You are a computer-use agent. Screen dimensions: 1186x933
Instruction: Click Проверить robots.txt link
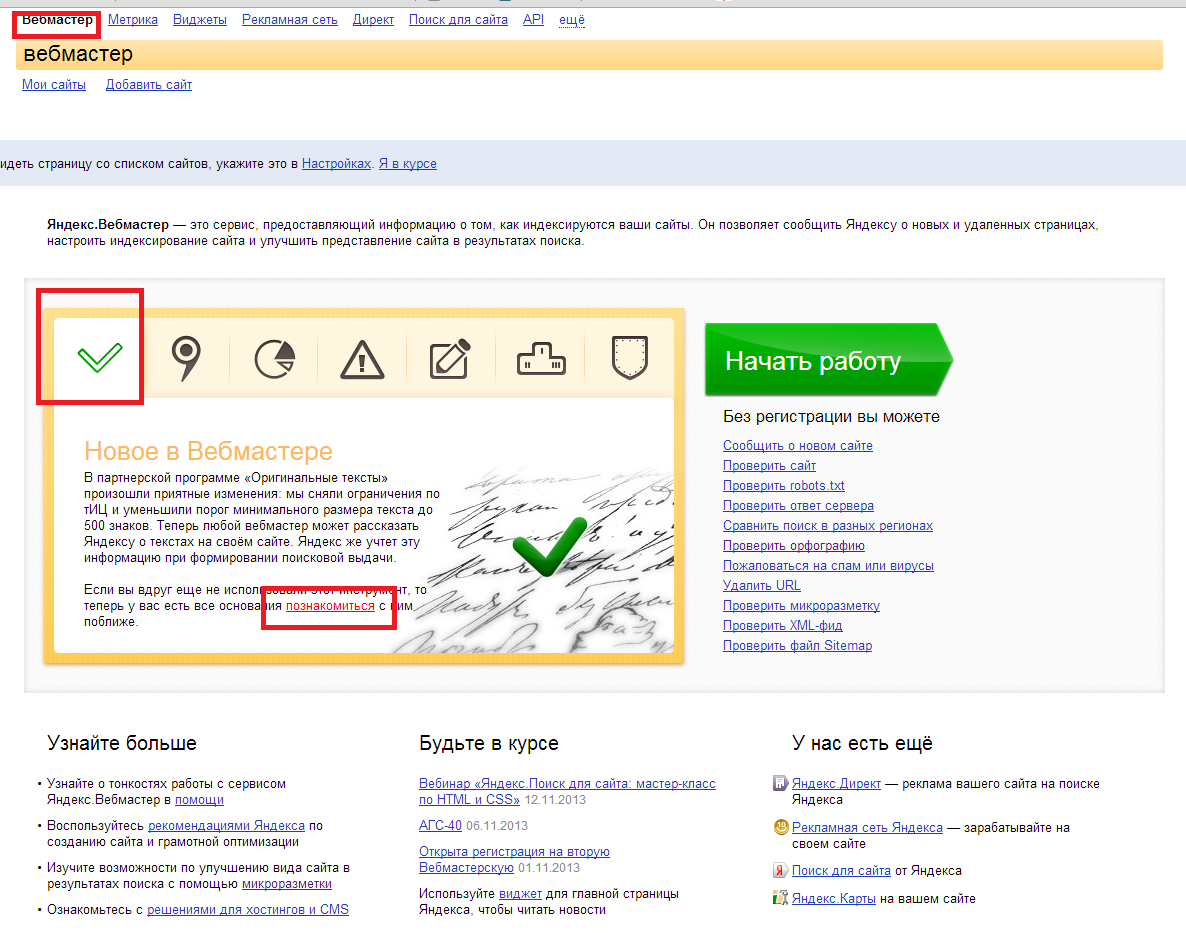tap(784, 485)
